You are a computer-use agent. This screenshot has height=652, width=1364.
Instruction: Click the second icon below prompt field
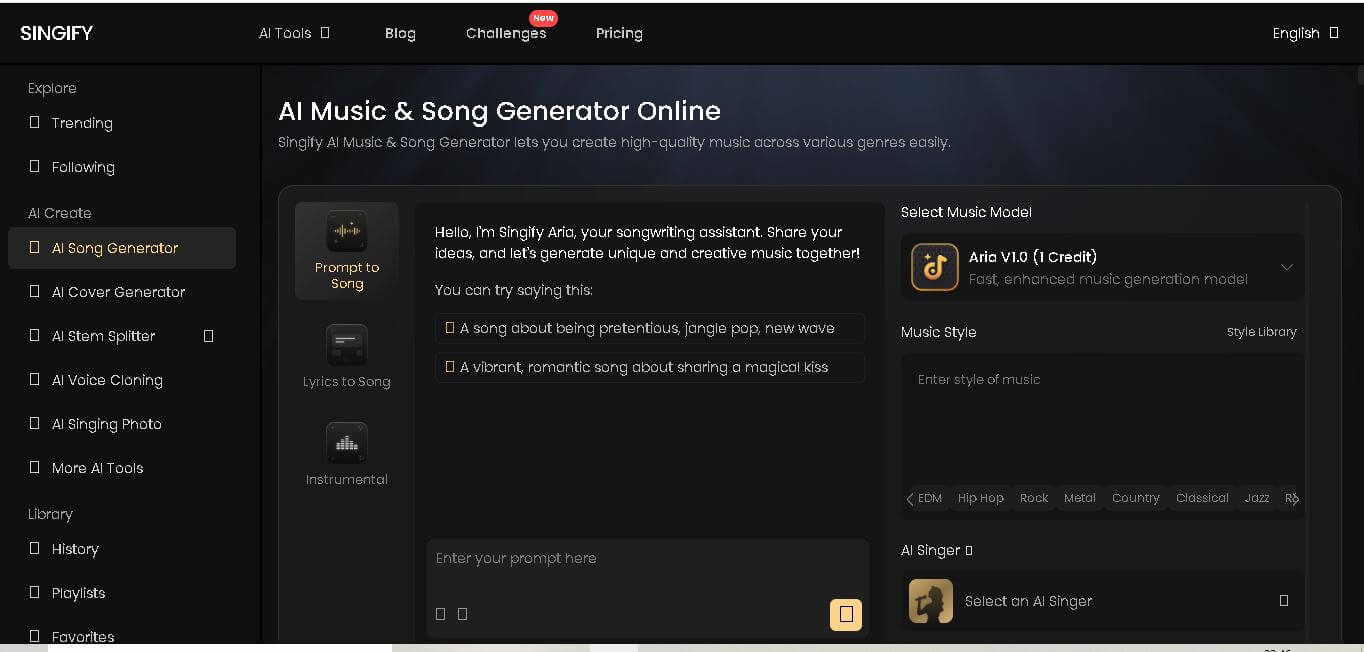click(462, 614)
